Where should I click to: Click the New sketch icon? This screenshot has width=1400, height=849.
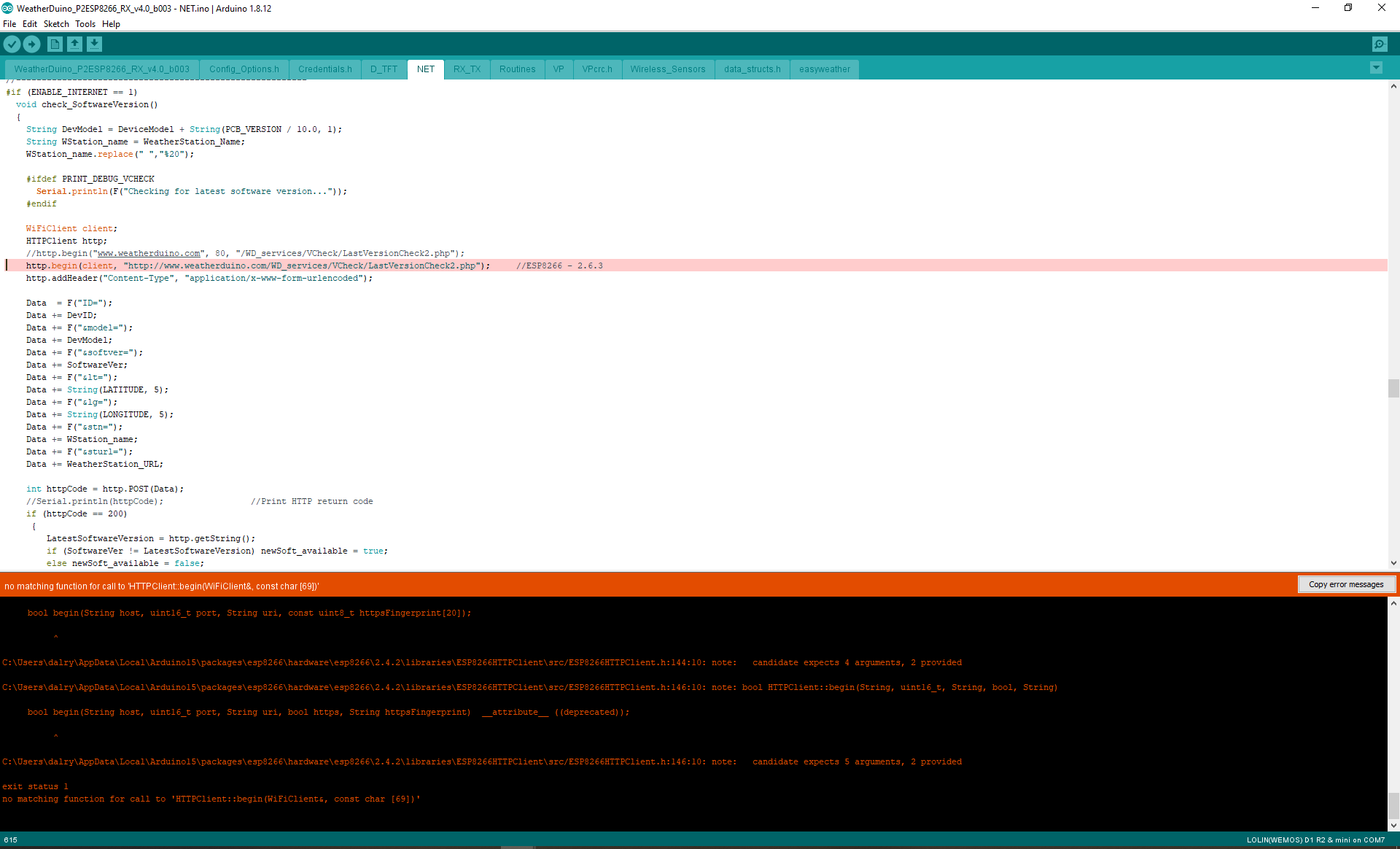coord(55,44)
